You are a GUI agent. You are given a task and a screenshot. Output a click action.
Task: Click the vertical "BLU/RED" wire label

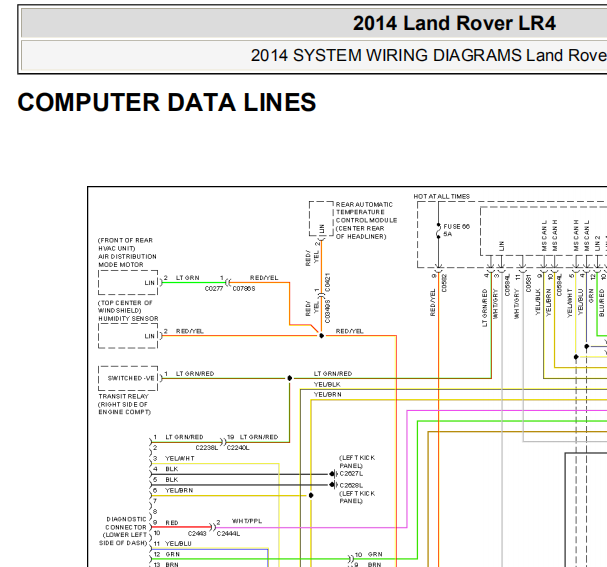[x=602, y=303]
